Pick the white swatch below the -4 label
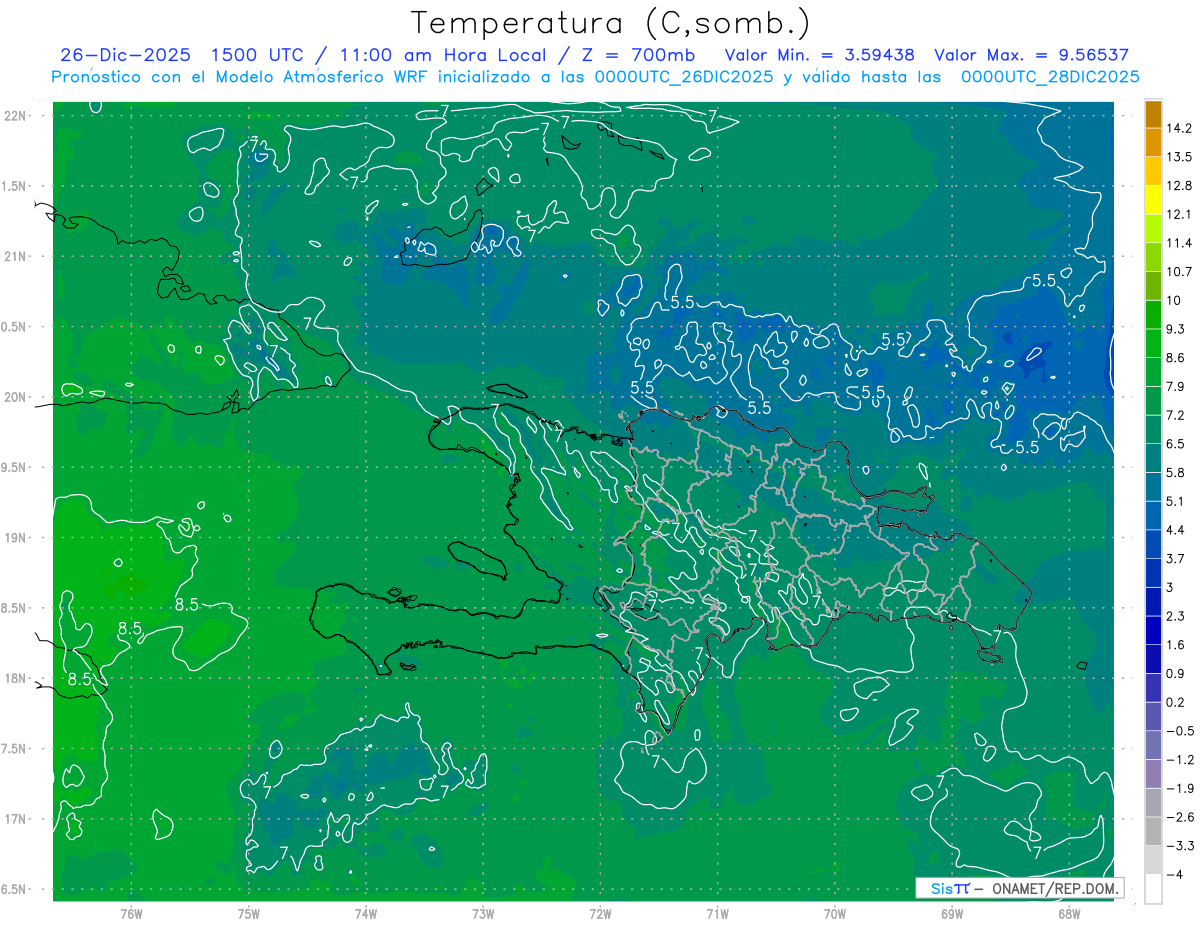Screen dimensions: 1200x927 click(1153, 889)
